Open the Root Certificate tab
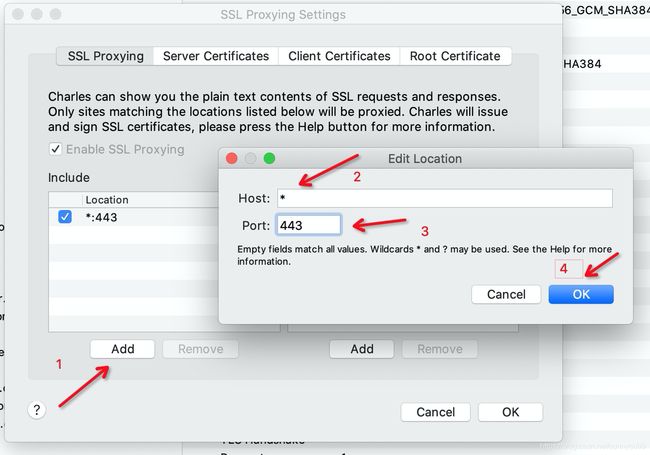This screenshot has width=650, height=455. tap(455, 56)
